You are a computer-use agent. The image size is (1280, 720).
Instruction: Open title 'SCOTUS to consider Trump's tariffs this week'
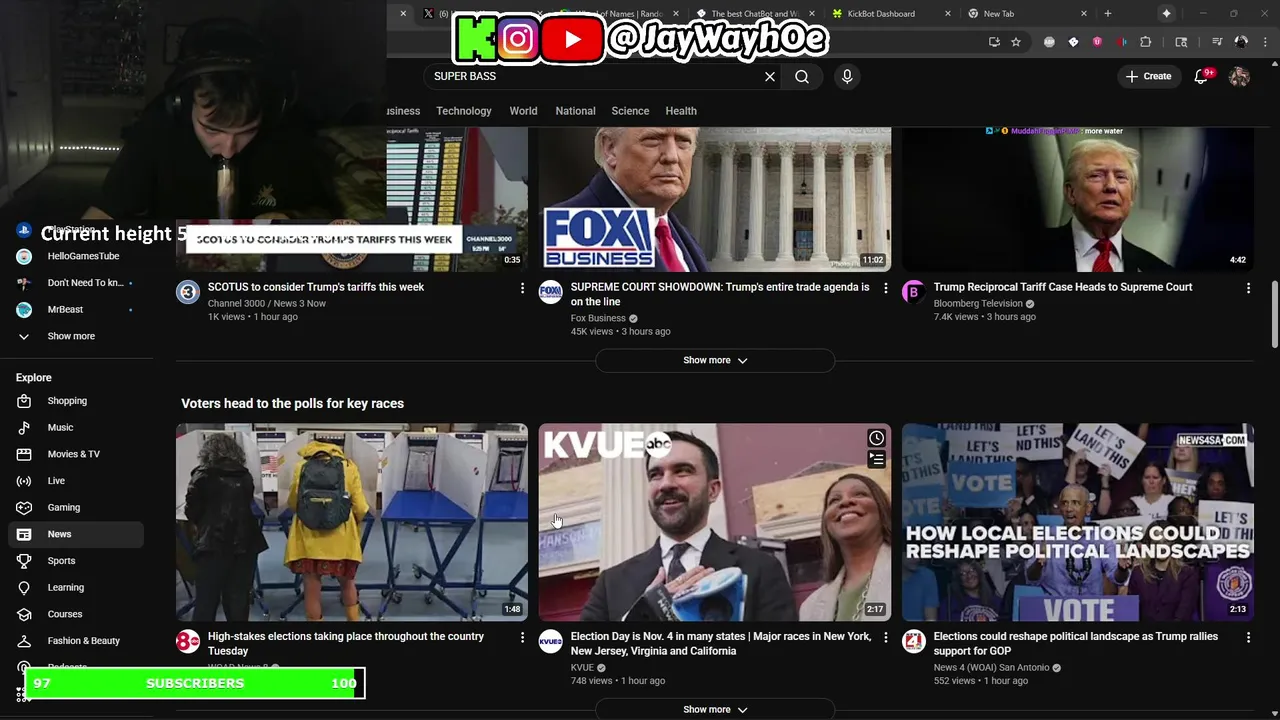pyautogui.click(x=316, y=287)
